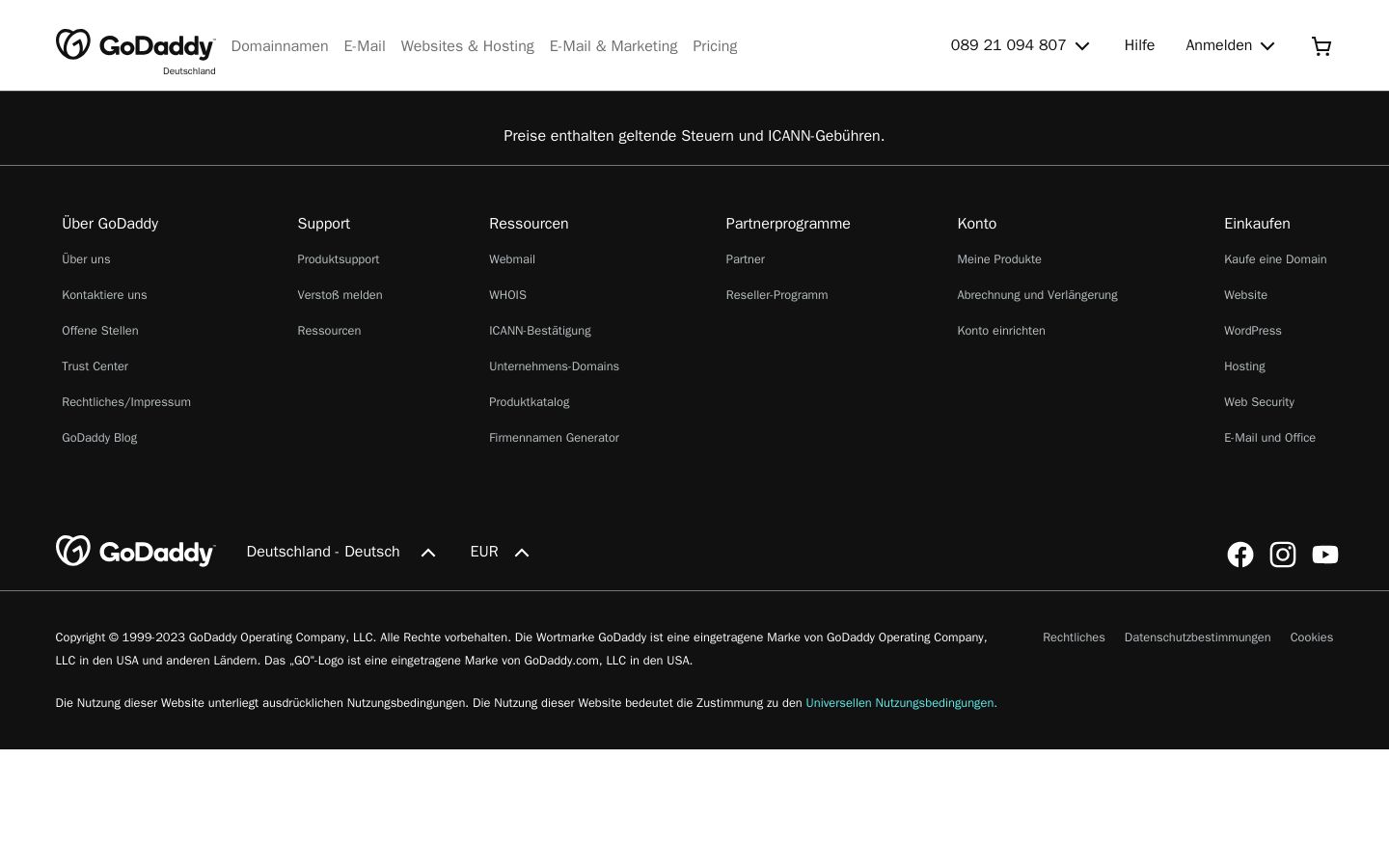Select Kaufe eine Domain

(1275, 259)
